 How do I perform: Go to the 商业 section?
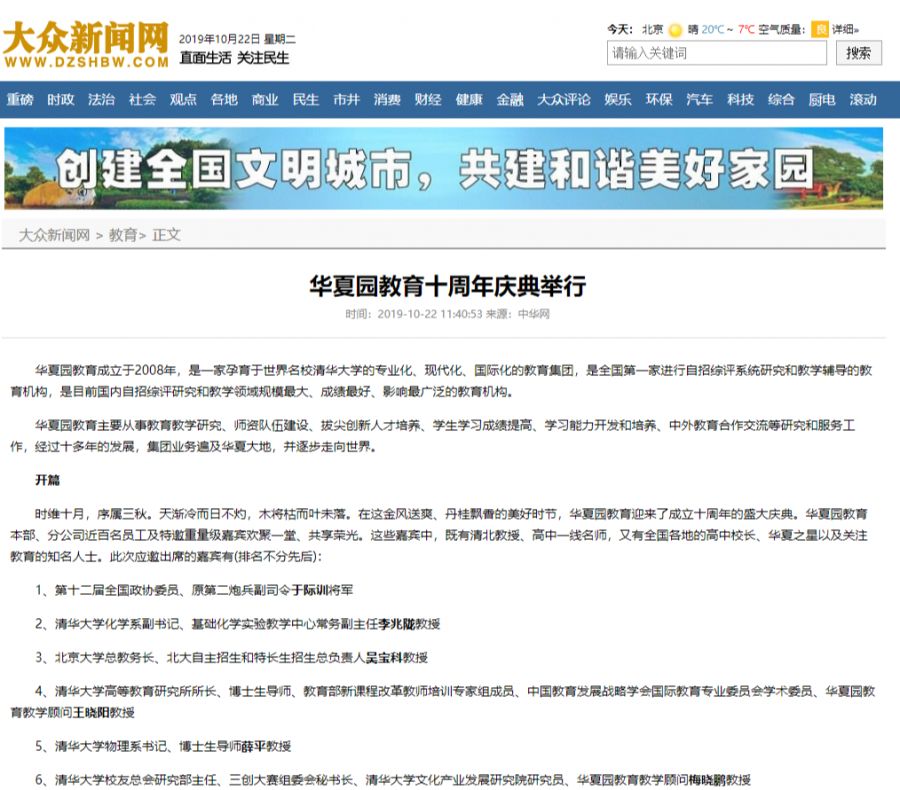coord(265,100)
